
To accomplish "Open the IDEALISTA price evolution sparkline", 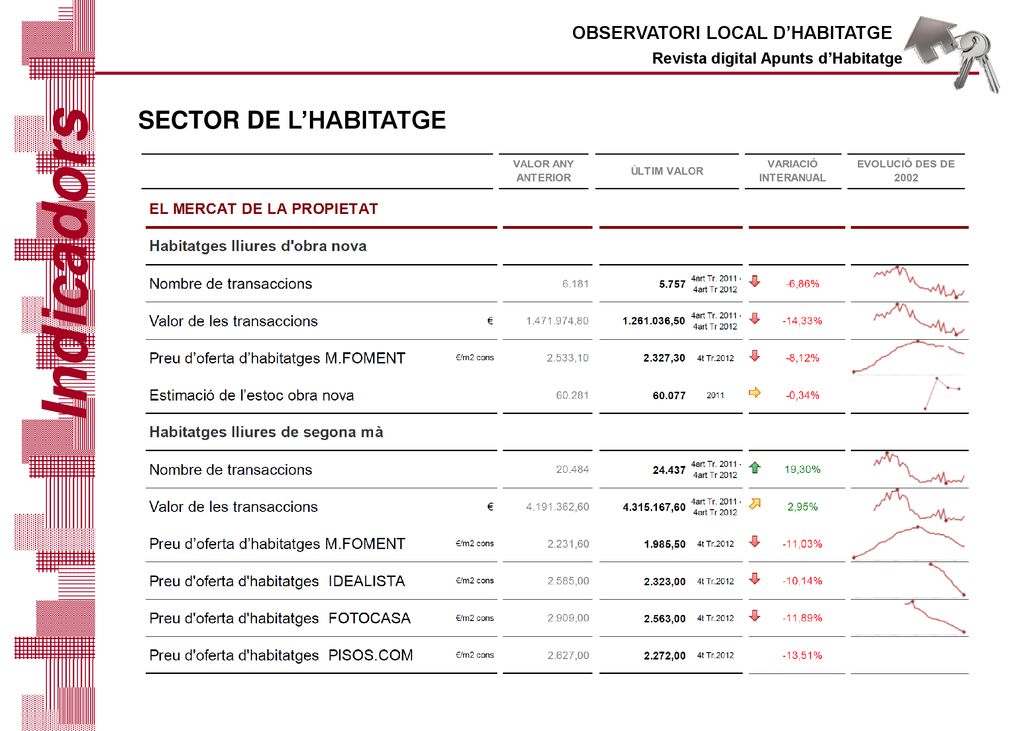I will [x=946, y=580].
